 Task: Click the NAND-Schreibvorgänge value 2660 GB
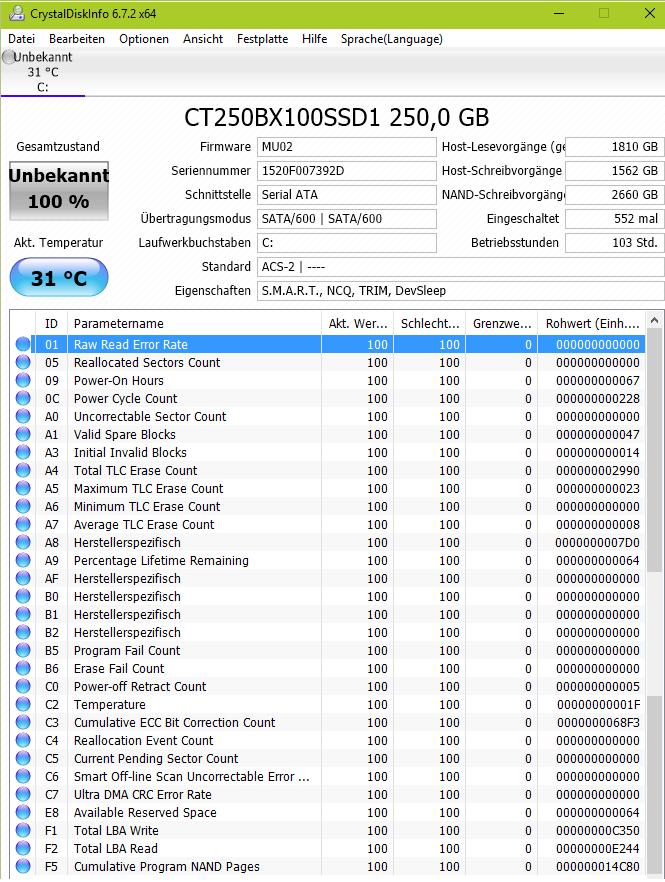(x=614, y=195)
